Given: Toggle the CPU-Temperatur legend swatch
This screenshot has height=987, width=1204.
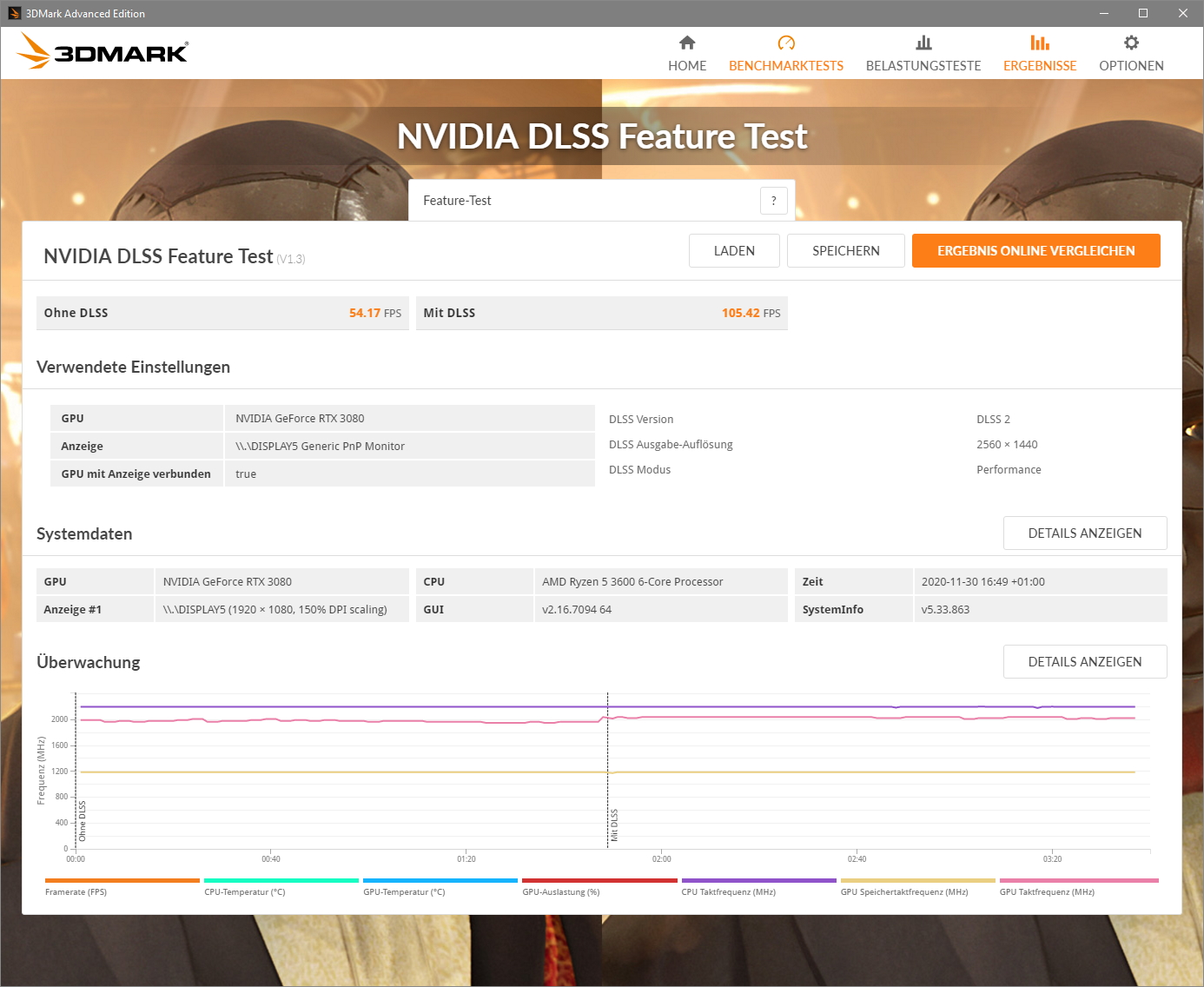Looking at the screenshot, I should point(281,880).
